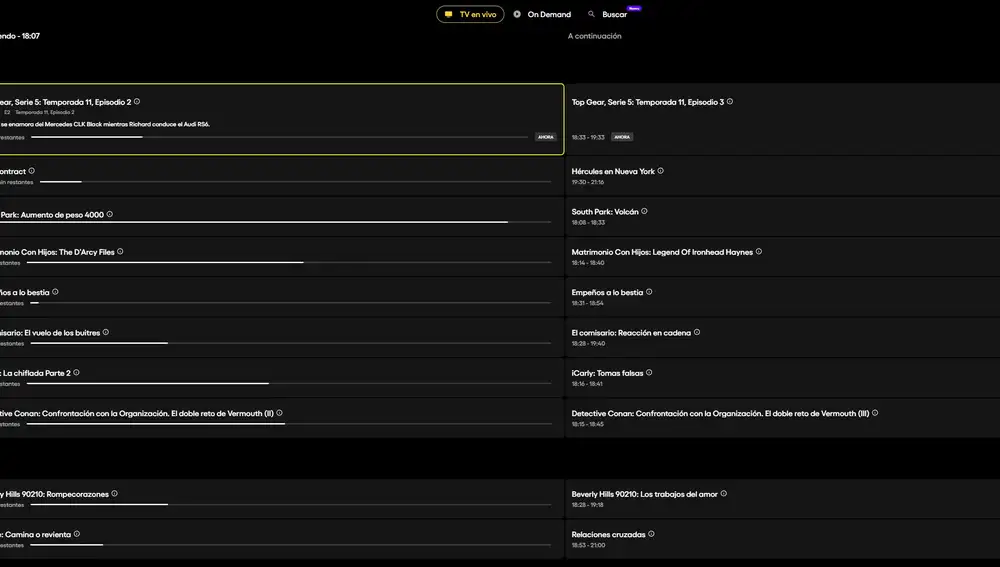Show info for El comisario: Reacción en cadena
The height and width of the screenshot is (567, 1000).
coord(697,332)
